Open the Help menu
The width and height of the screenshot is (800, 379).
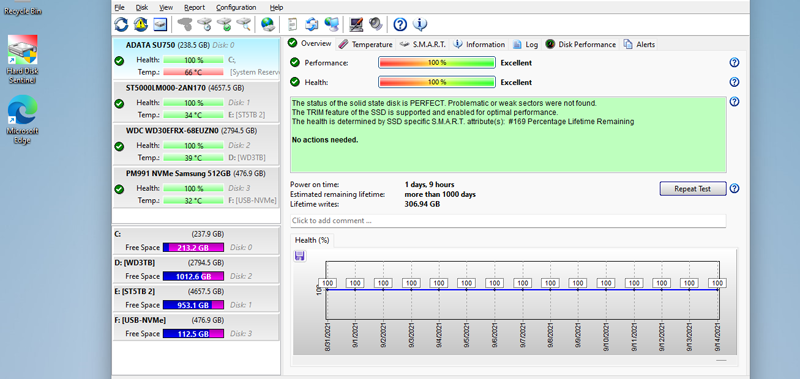[x=277, y=8]
